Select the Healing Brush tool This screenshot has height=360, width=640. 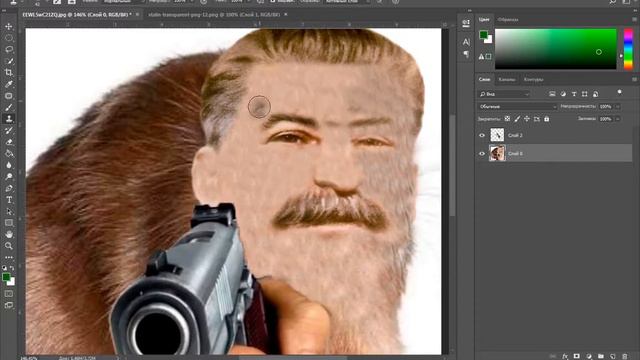[x=9, y=96]
